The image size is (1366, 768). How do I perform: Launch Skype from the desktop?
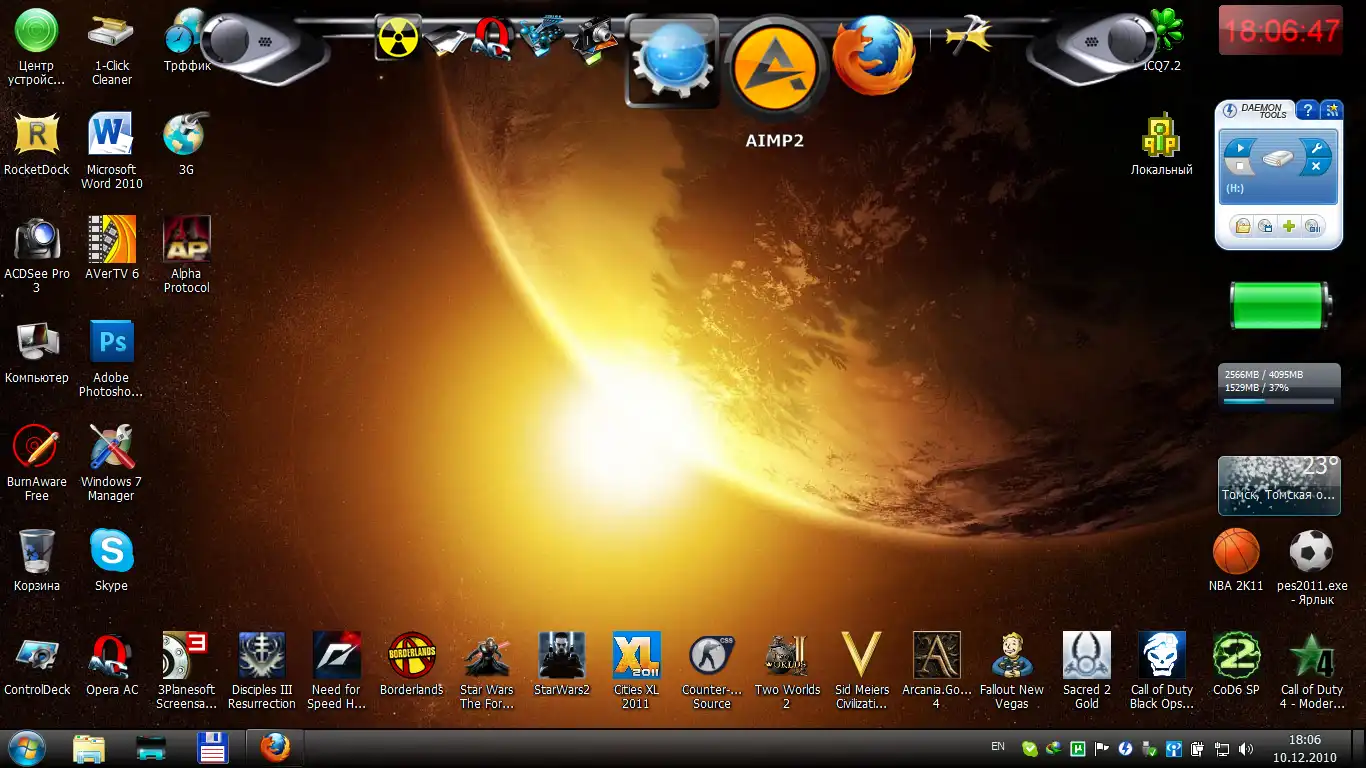coord(111,552)
